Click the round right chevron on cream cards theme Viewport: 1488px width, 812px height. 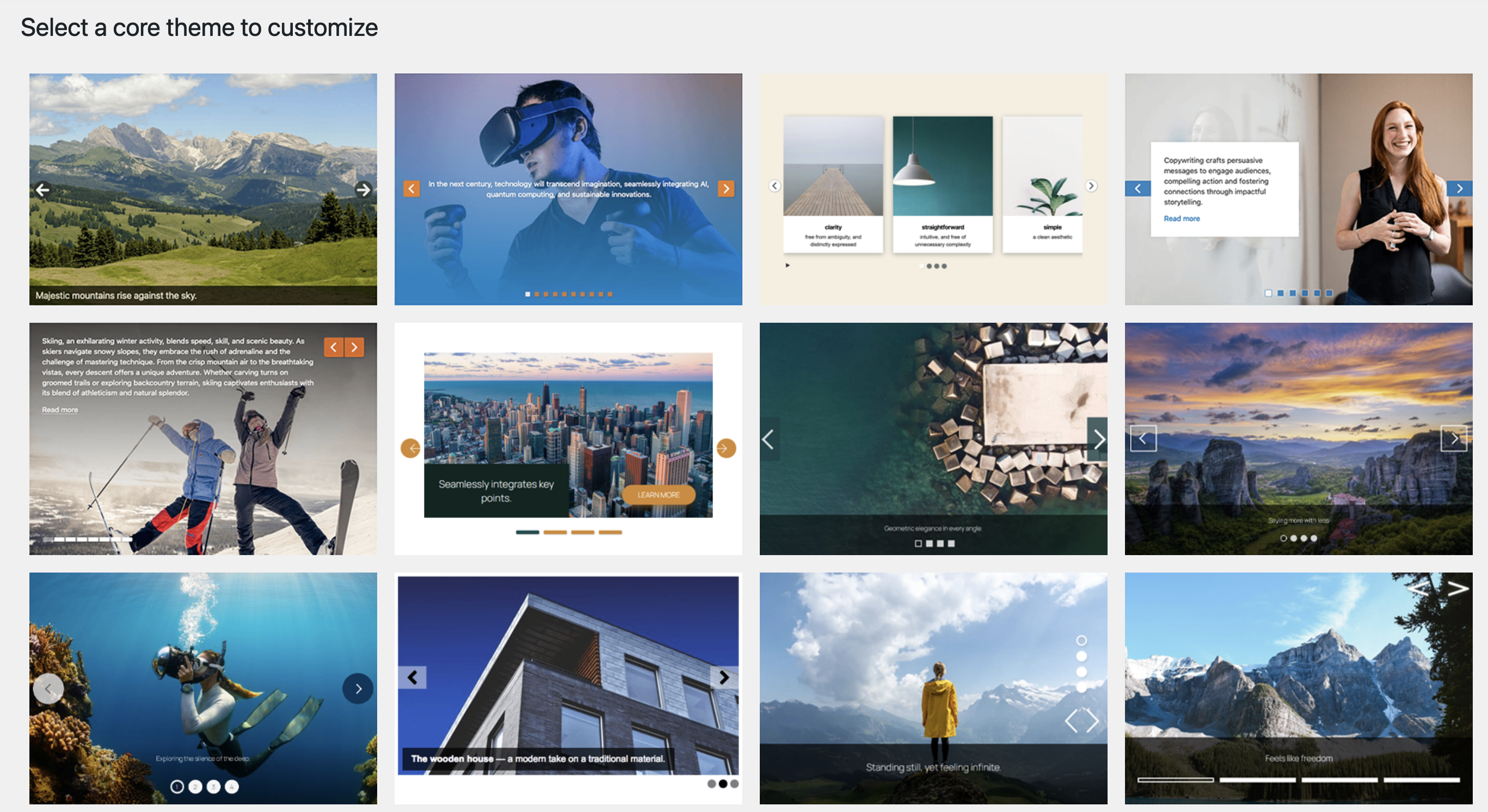point(1091,186)
